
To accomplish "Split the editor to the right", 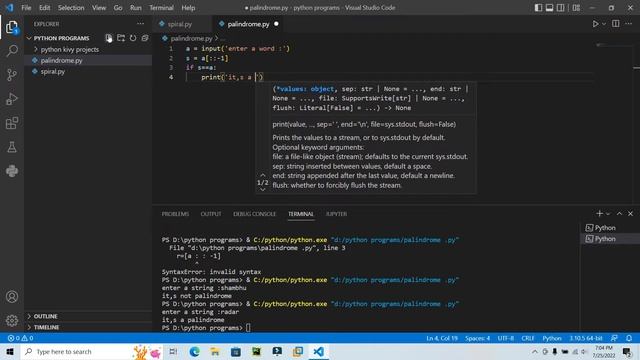I will (616, 24).
